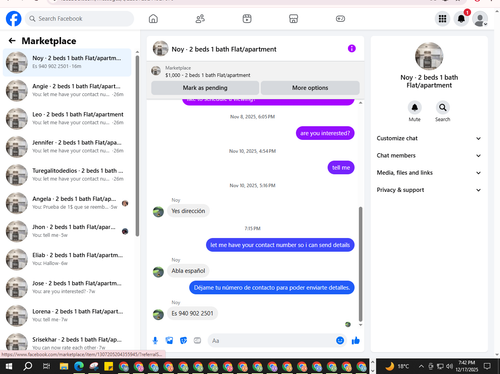The height and width of the screenshot is (374, 500).
Task: Open the taskbar clock and date
Action: coord(467,366)
